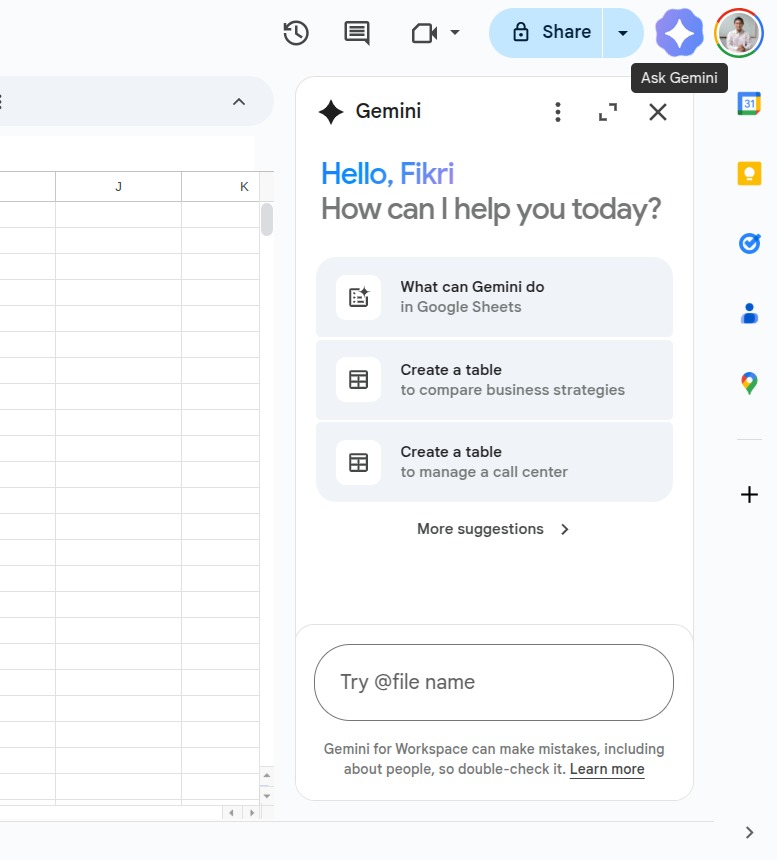The height and width of the screenshot is (860, 777).
Task: Click the Learn more link
Action: (x=607, y=769)
